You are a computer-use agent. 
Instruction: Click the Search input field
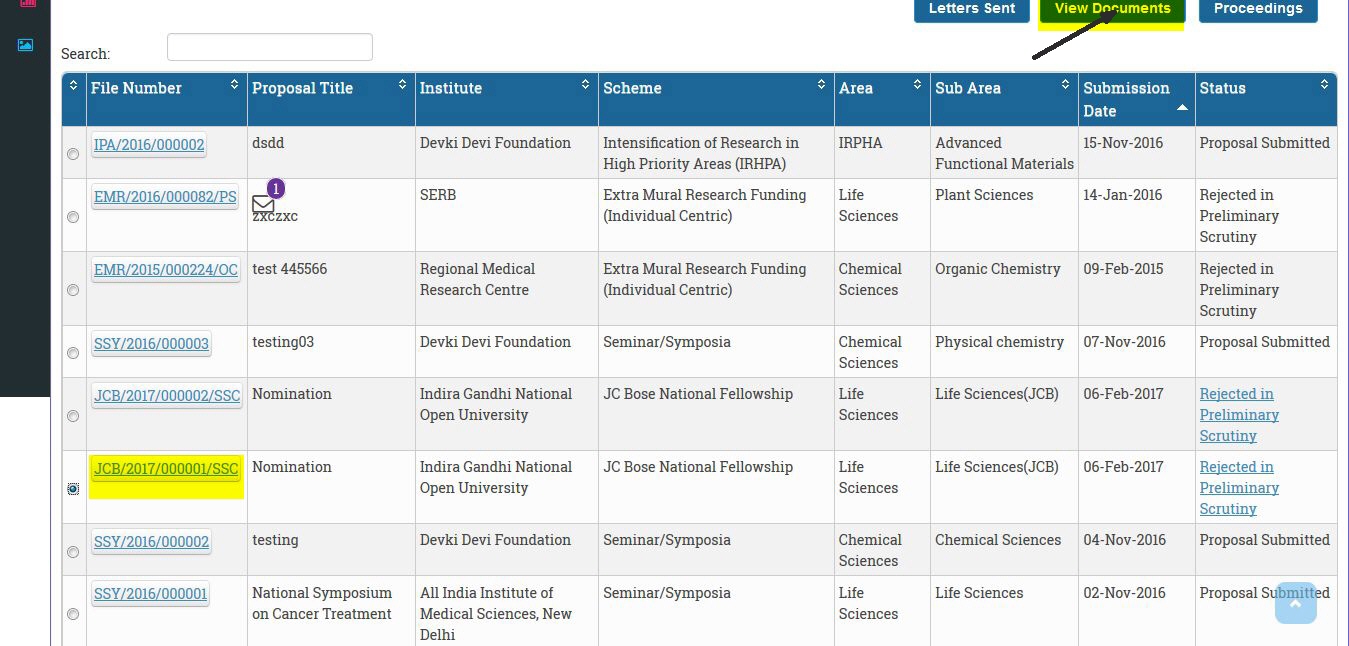pyautogui.click(x=269, y=47)
